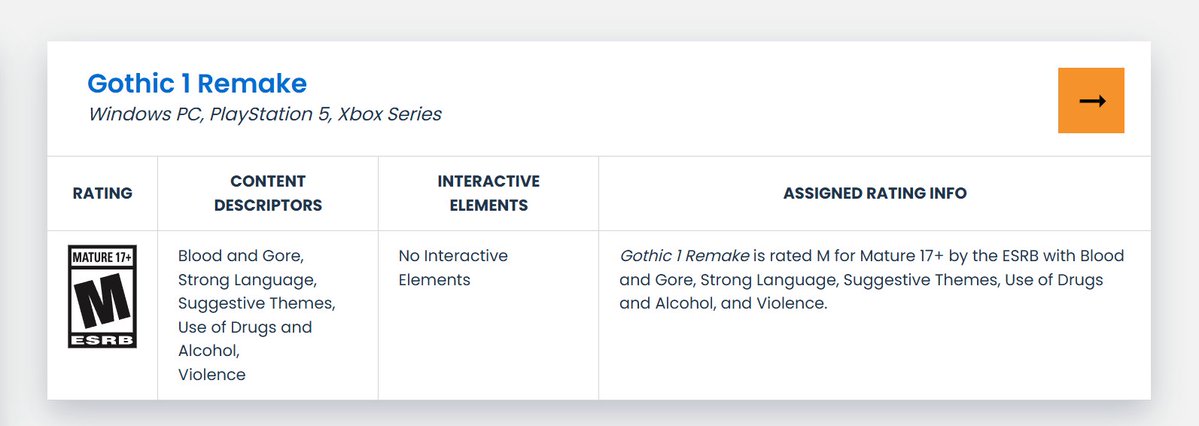Click Suggestive Themes in the descriptors column

[256, 303]
